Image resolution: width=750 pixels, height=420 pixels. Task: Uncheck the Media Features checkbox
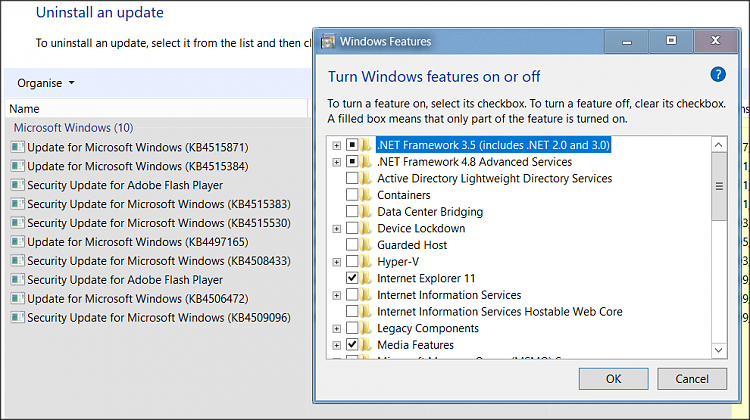pos(352,344)
